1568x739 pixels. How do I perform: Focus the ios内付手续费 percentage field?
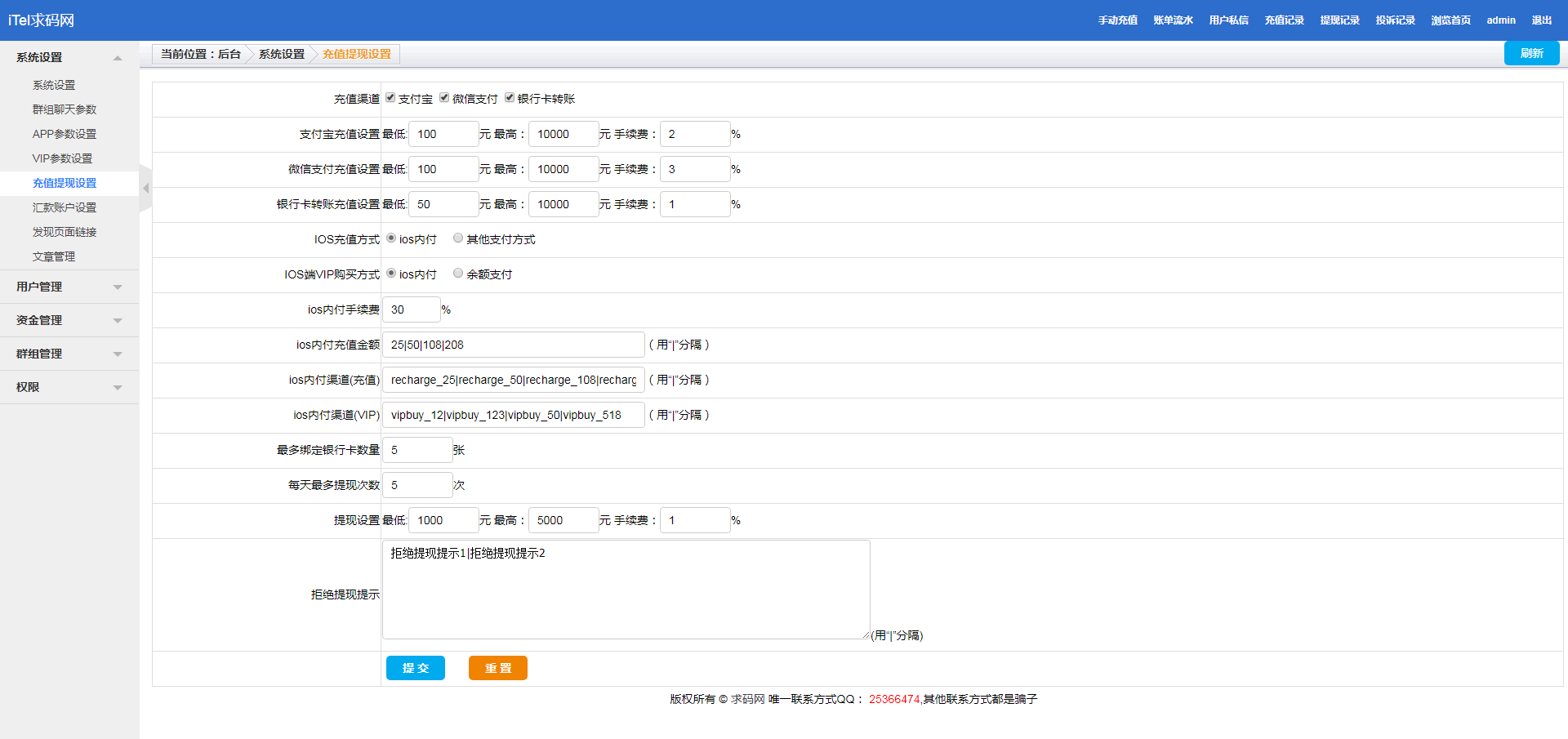point(412,309)
